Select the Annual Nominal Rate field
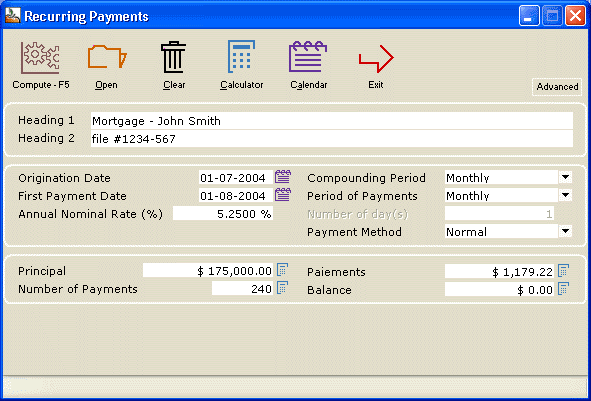 [223, 214]
